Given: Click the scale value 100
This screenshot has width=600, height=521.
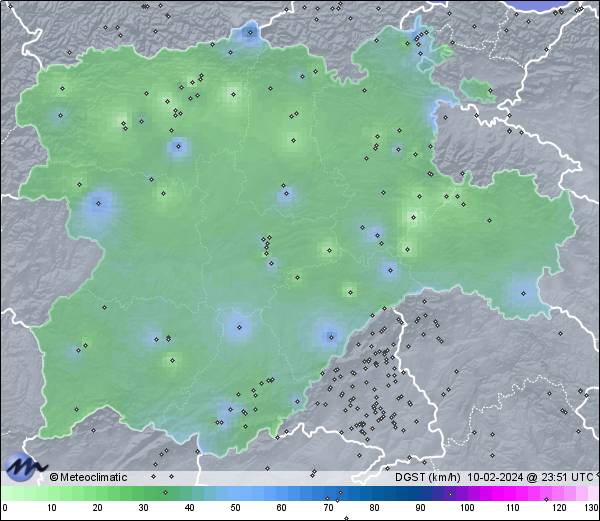Looking at the screenshot, I should pos(467,508).
